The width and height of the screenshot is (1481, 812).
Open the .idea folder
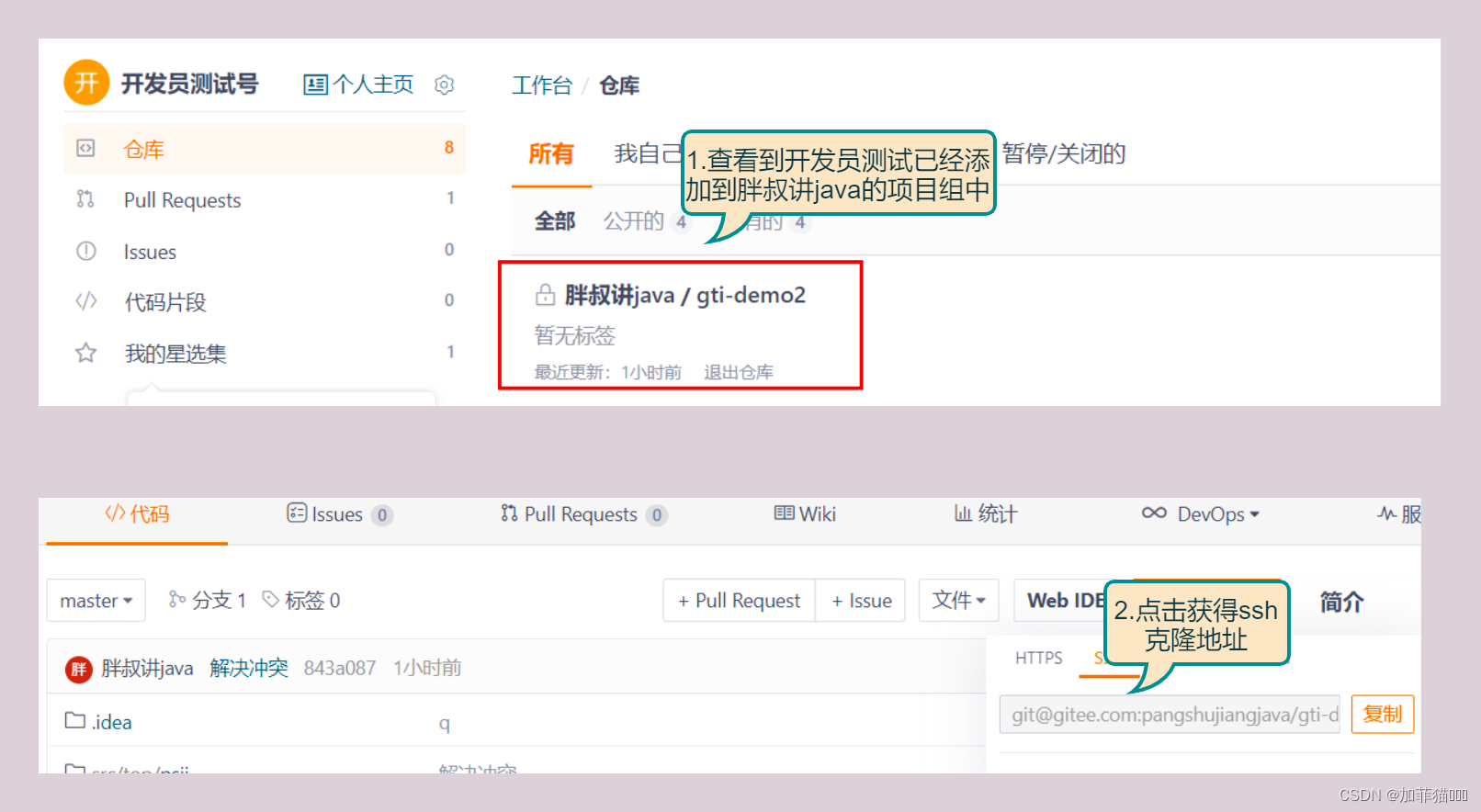111,722
